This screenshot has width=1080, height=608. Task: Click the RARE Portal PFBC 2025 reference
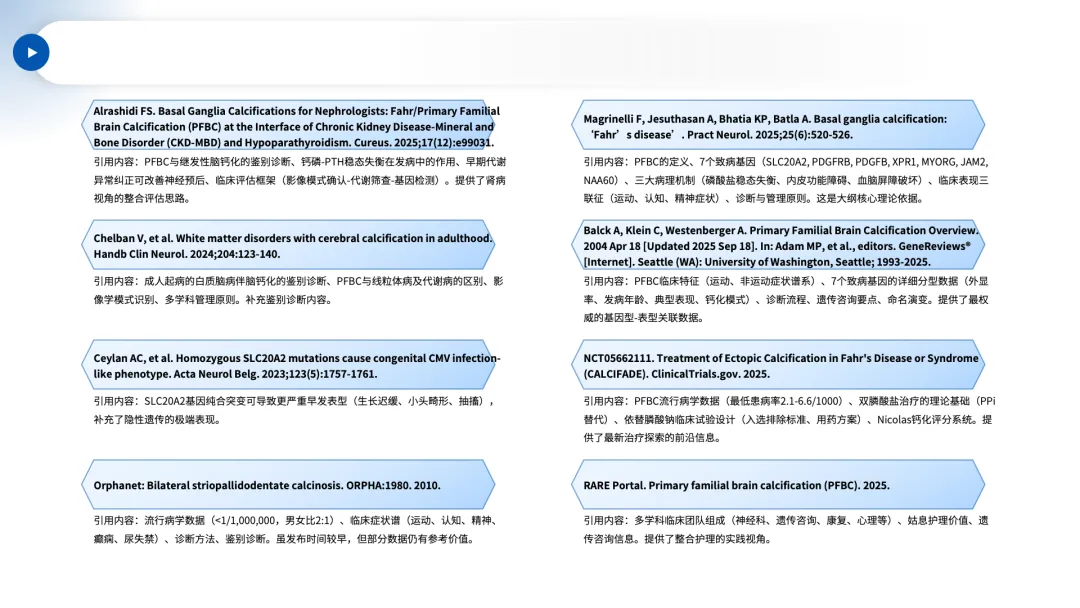click(x=778, y=485)
